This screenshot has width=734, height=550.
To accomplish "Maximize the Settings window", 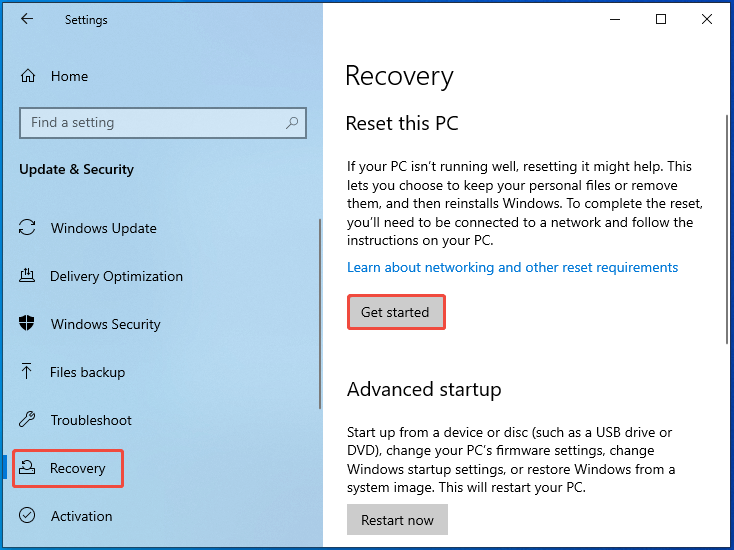I will tap(661, 19).
